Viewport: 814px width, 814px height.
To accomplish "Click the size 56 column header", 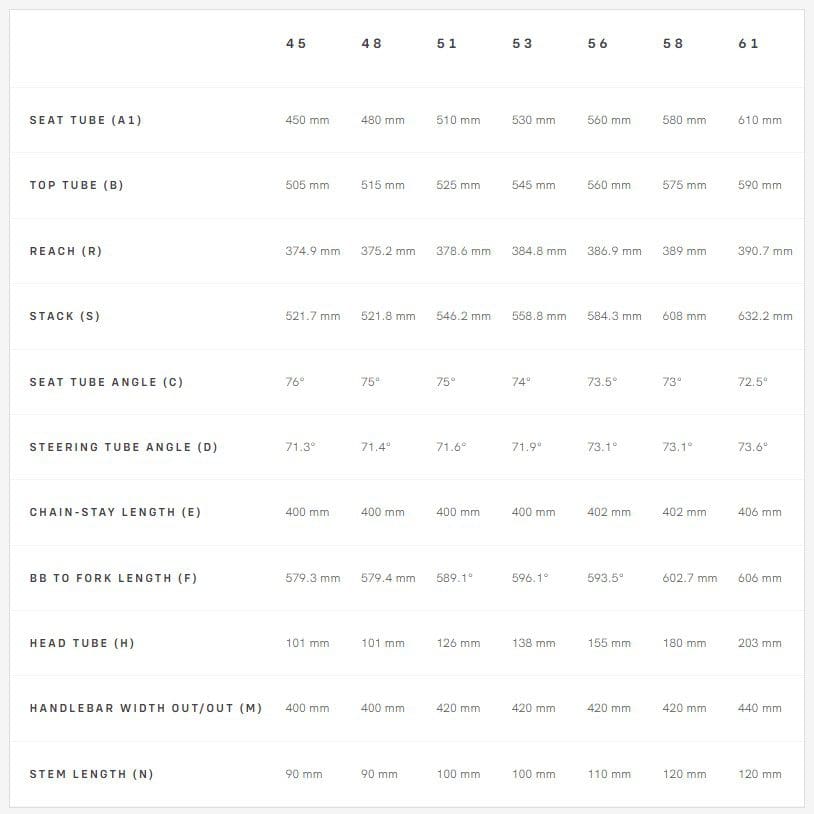I will coord(598,44).
